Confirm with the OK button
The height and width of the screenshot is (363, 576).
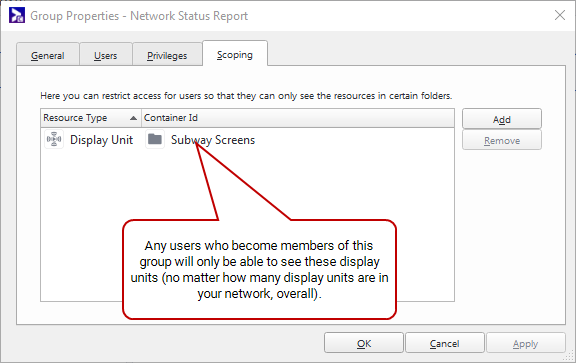pos(364,343)
